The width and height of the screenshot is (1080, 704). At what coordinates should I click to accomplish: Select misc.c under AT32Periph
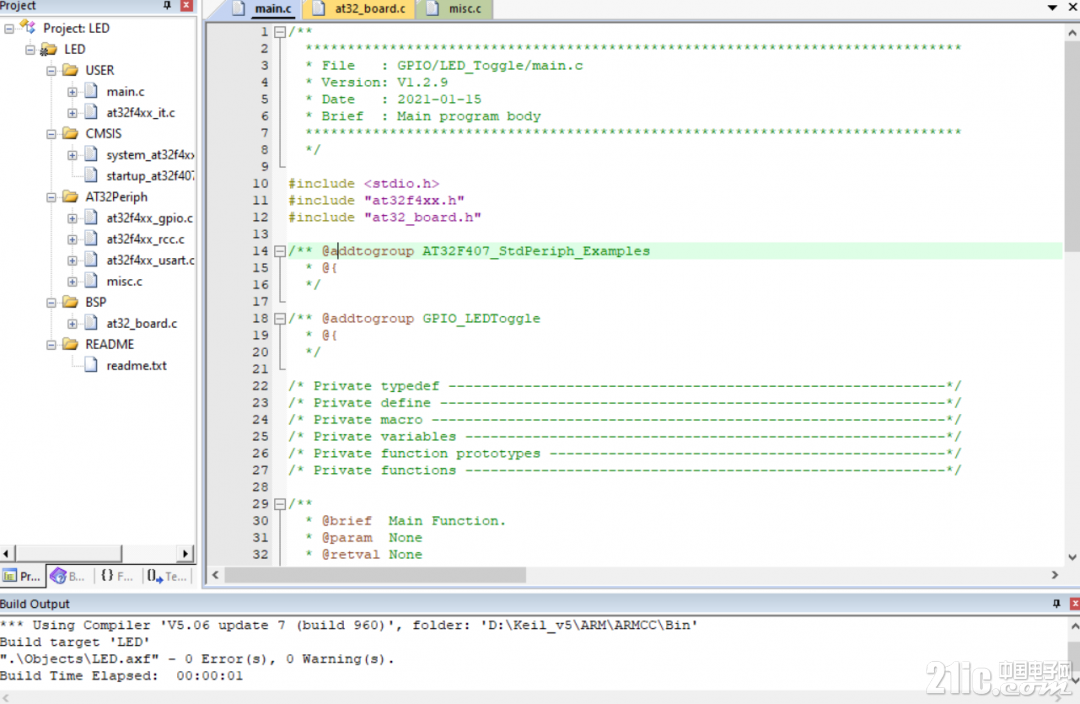pyautogui.click(x=124, y=281)
